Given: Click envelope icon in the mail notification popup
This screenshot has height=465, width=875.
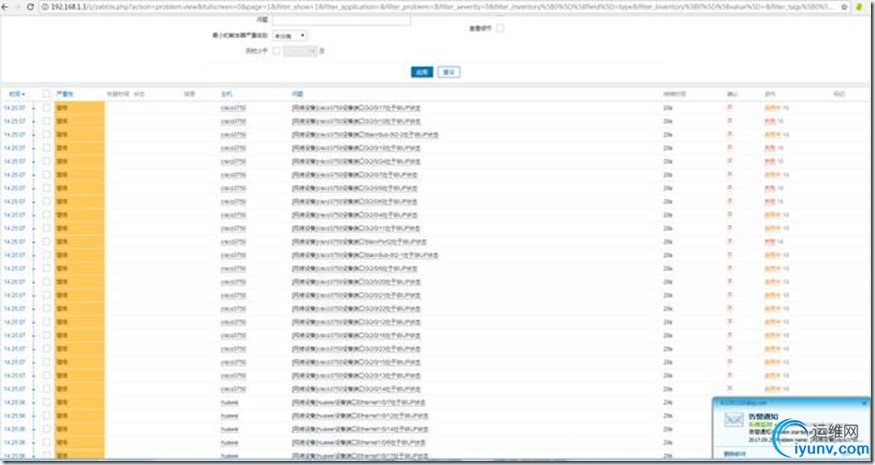Looking at the screenshot, I should click(x=734, y=420).
